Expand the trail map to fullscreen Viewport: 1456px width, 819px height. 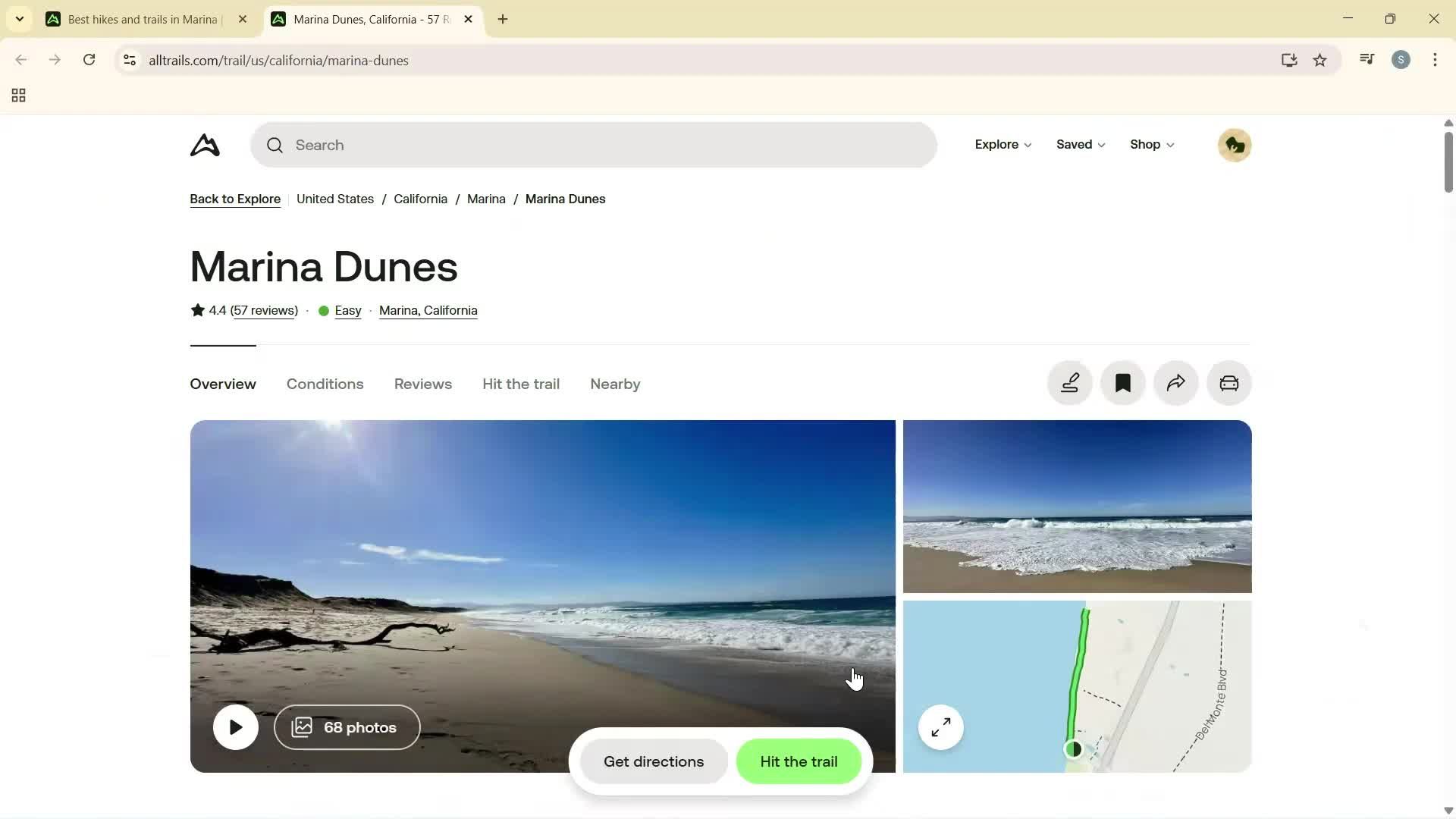940,726
